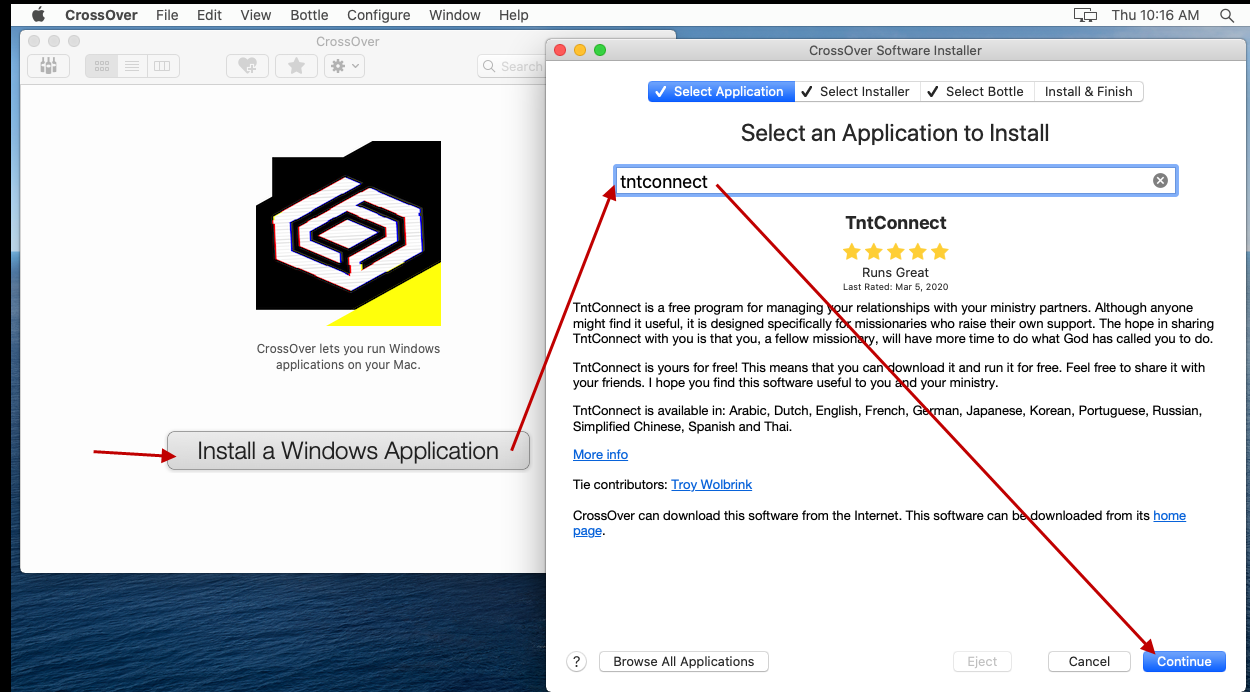Click the bottles icon in CrossOver toolbar

(48, 66)
